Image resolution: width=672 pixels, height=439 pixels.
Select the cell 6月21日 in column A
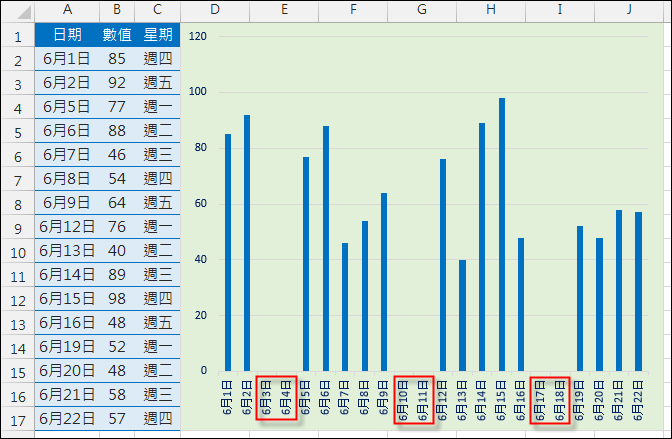click(x=67, y=395)
